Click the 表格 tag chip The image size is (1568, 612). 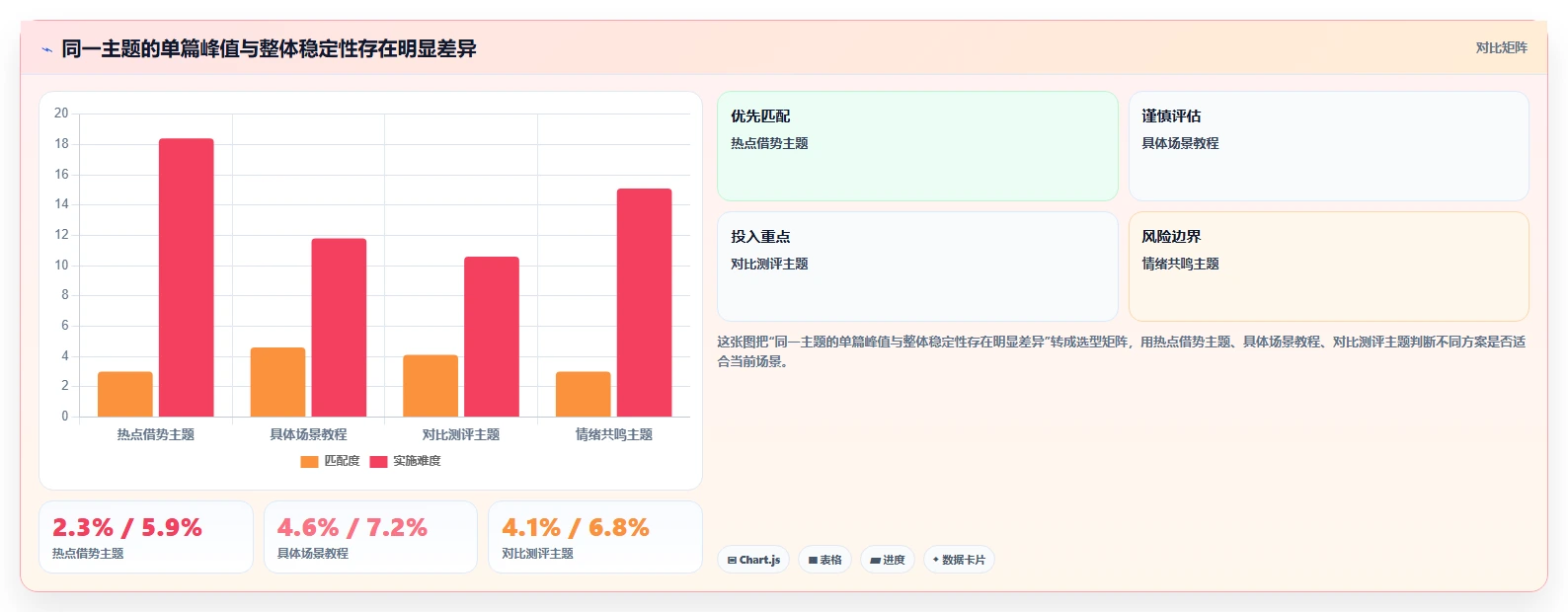824,560
